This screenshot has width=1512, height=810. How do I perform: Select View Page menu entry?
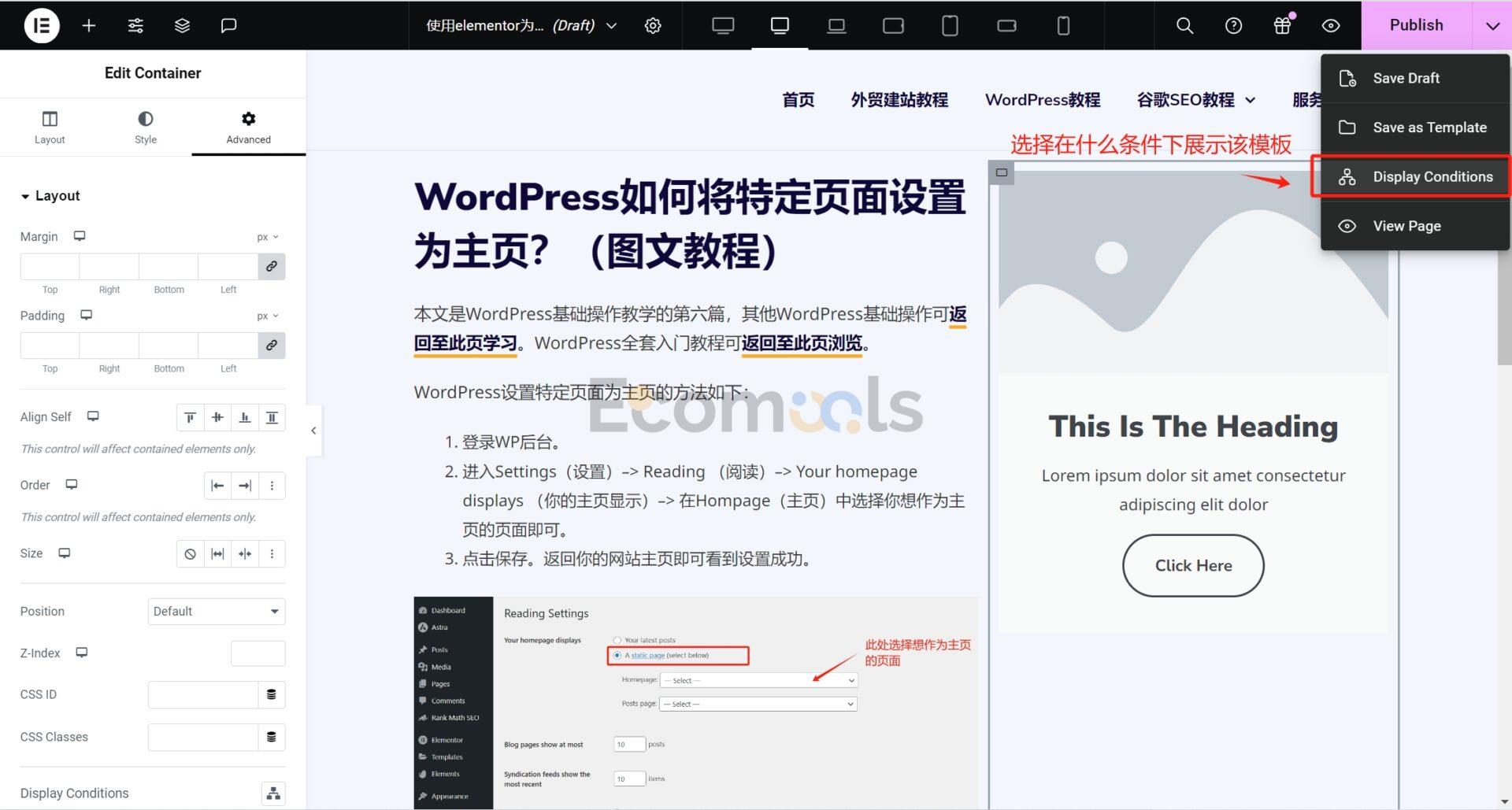coord(1414,226)
